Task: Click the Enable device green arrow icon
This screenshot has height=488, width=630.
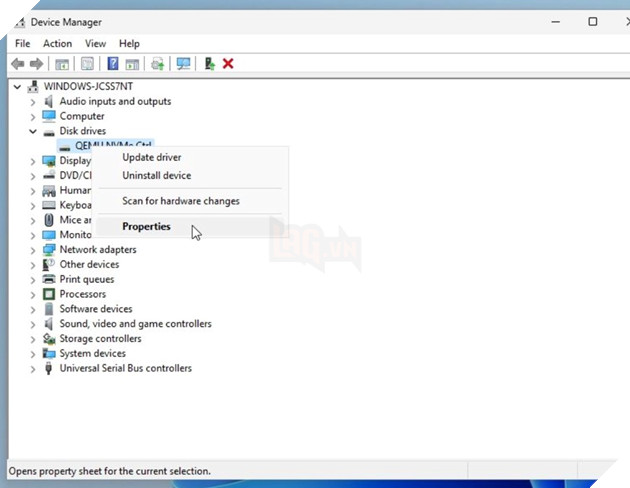Action: tap(209, 63)
